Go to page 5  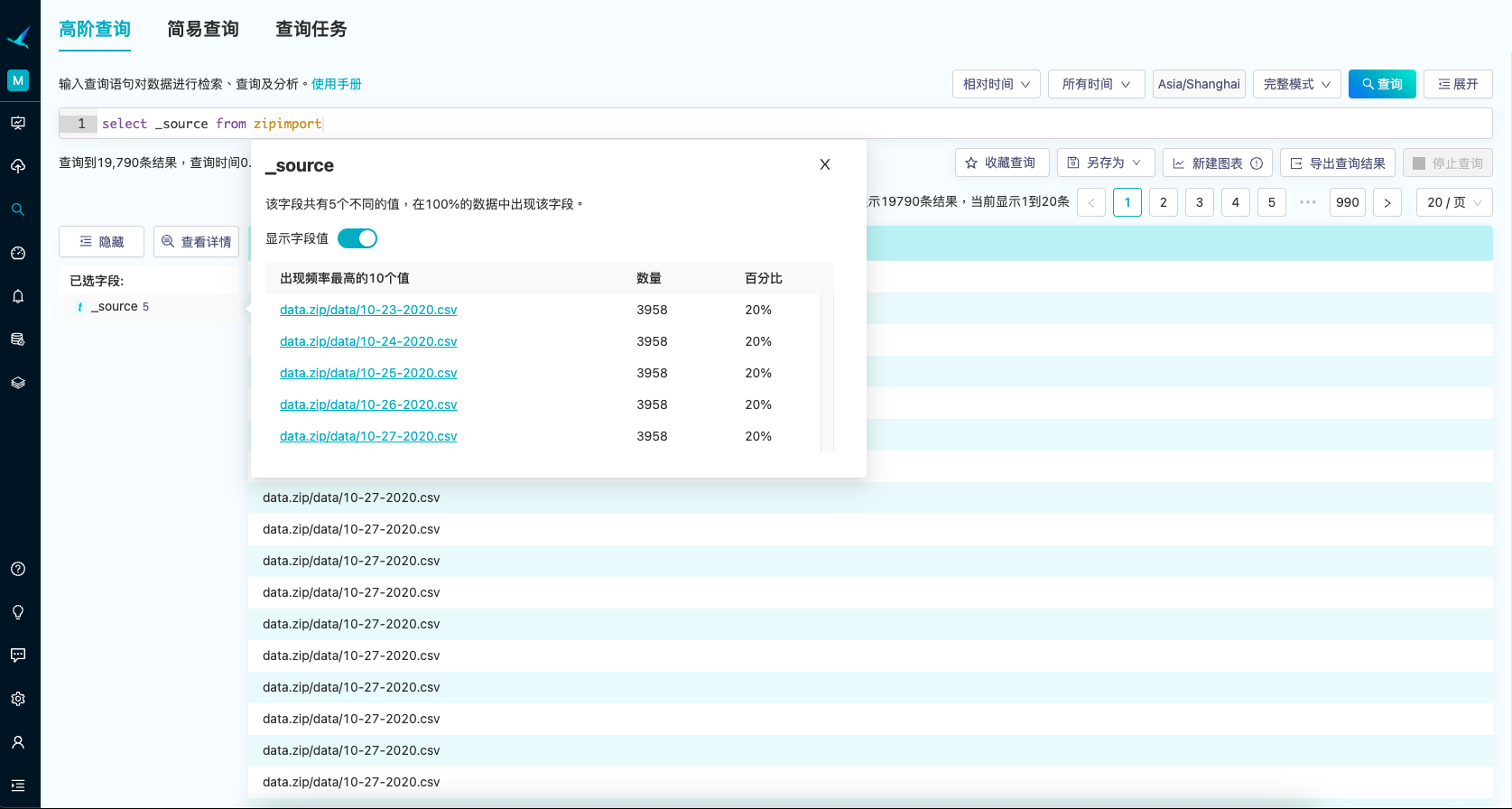1272,202
